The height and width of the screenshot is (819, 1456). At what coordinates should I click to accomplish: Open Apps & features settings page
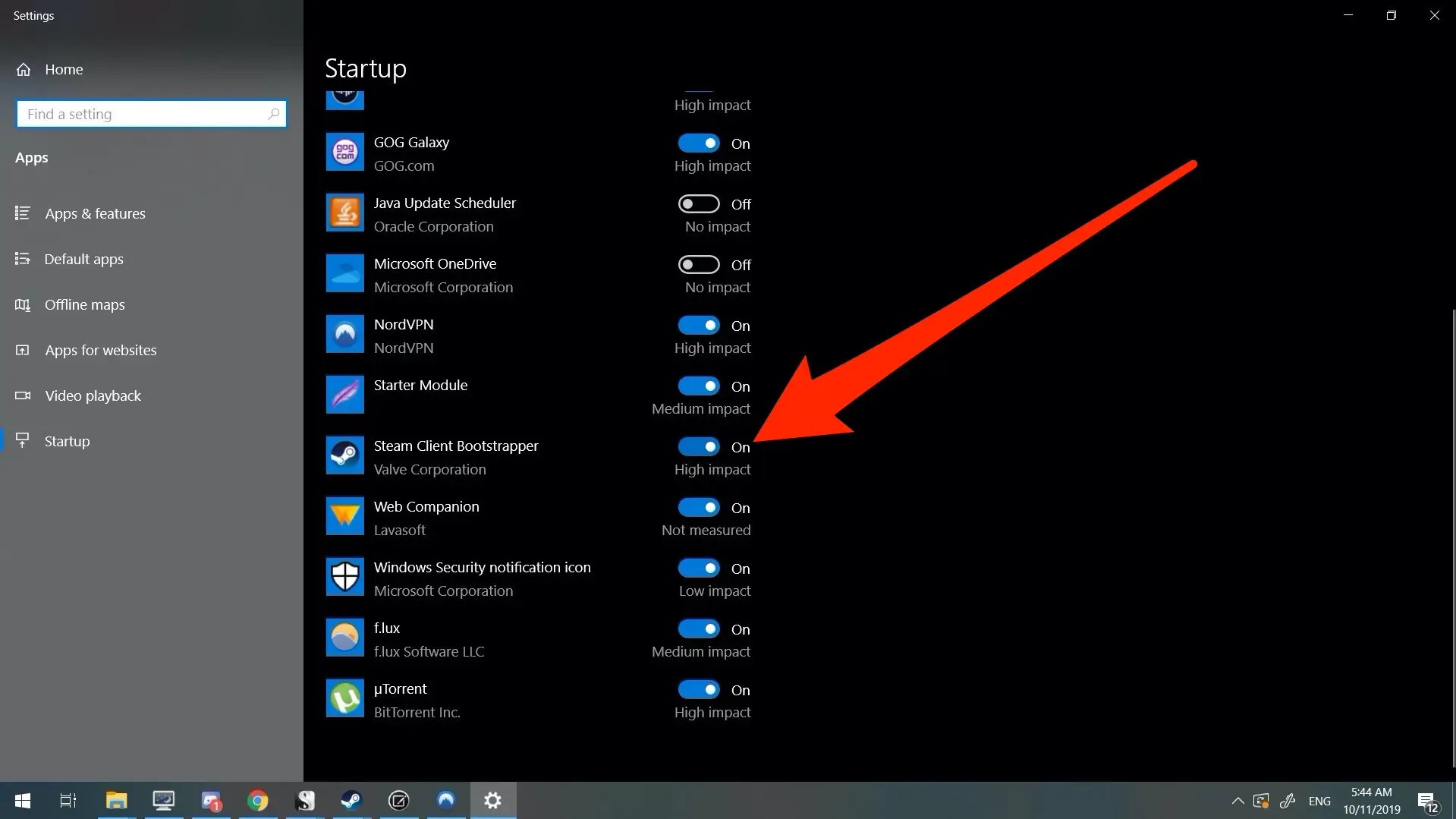(x=152, y=213)
